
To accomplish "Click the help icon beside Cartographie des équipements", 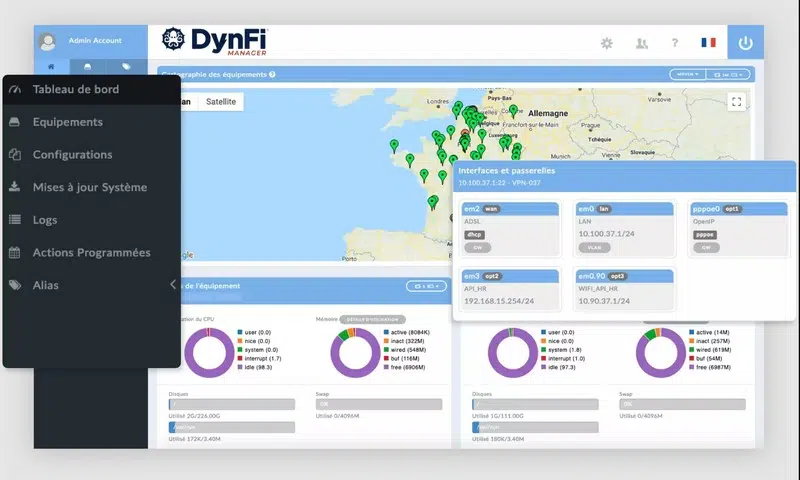I will click(272, 74).
